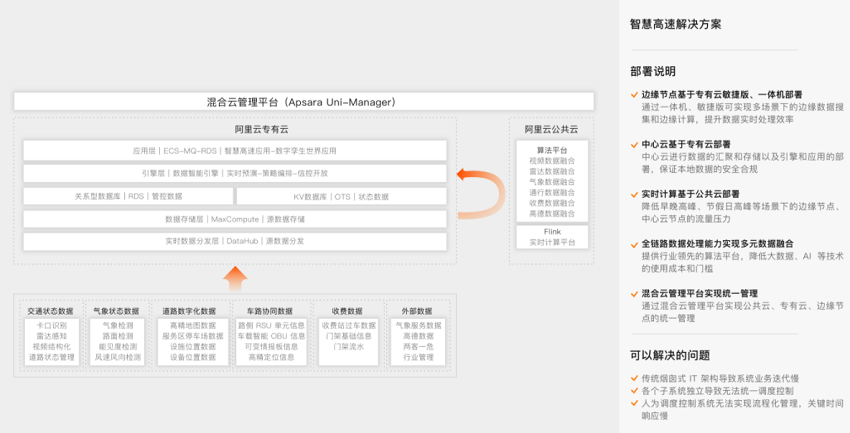Click 高德数据融合 in 算法平台
This screenshot has height=433, width=850.
[x=552, y=214]
